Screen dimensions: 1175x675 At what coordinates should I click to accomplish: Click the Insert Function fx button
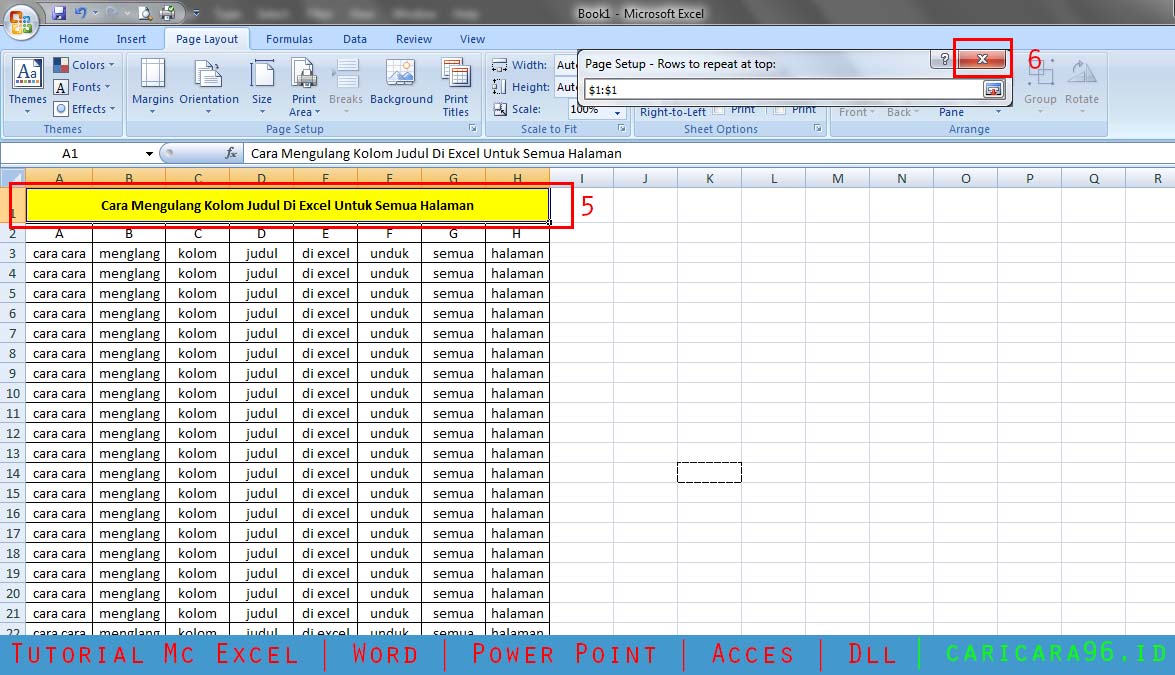pyautogui.click(x=231, y=154)
